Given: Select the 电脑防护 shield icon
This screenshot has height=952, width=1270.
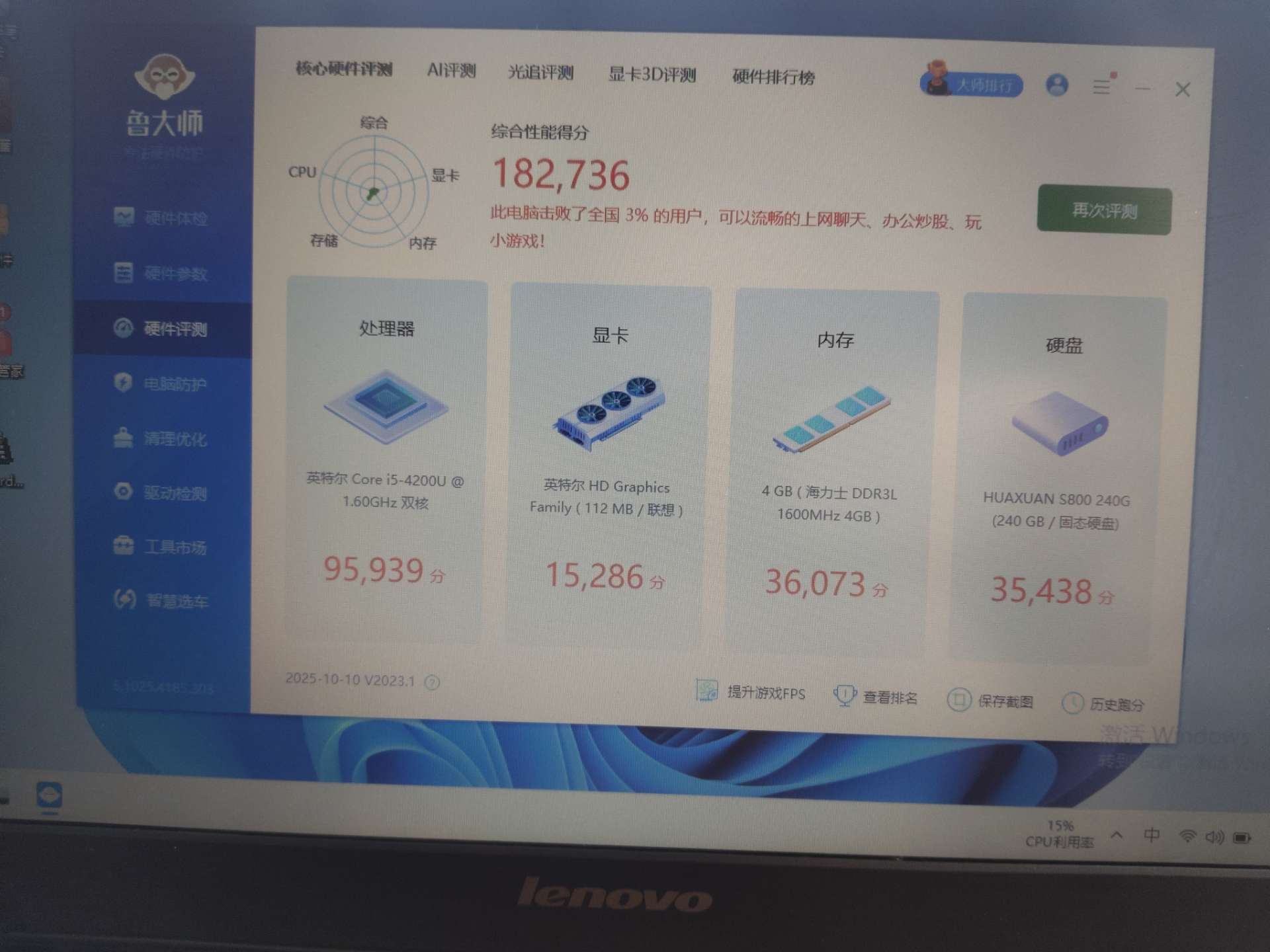Looking at the screenshot, I should pos(124,382).
